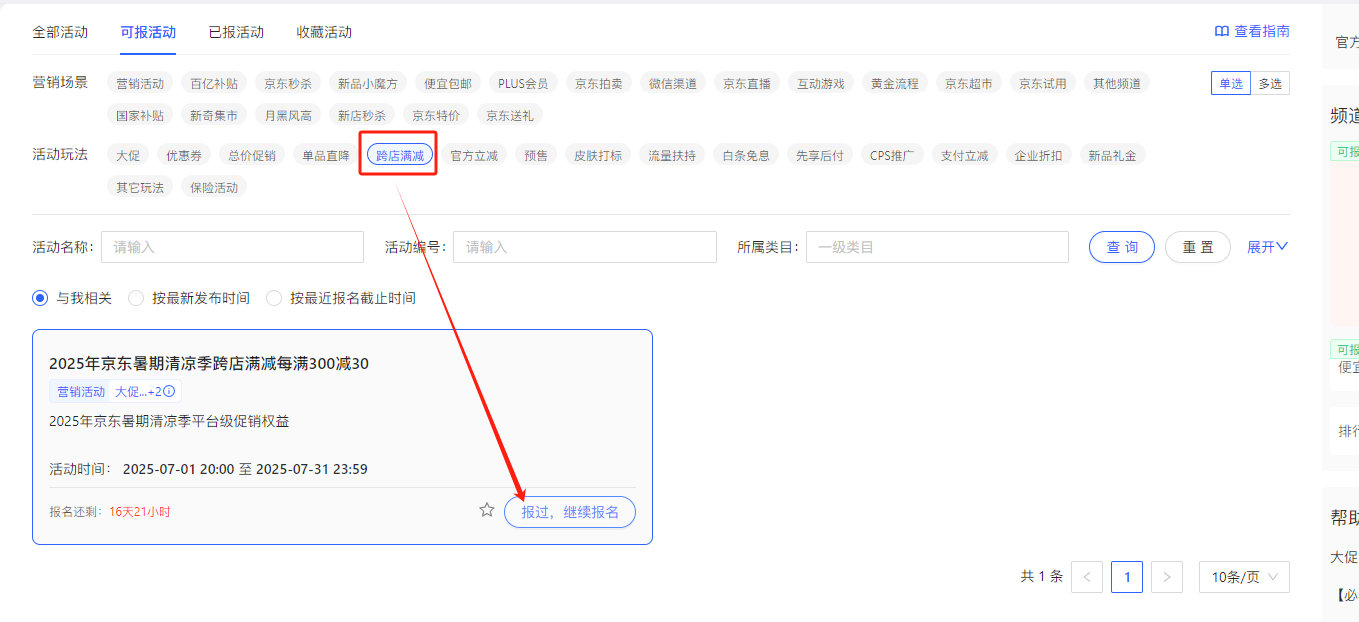
Task: Select 按最新发布时间 sort option
Action: click(x=136, y=298)
